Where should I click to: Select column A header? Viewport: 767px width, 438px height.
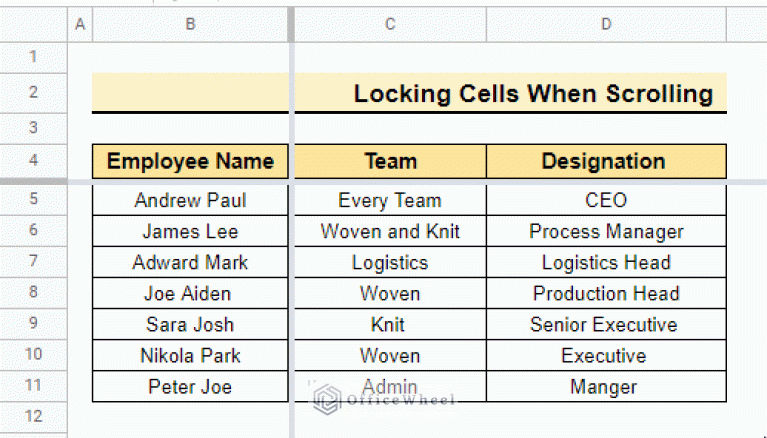point(80,24)
